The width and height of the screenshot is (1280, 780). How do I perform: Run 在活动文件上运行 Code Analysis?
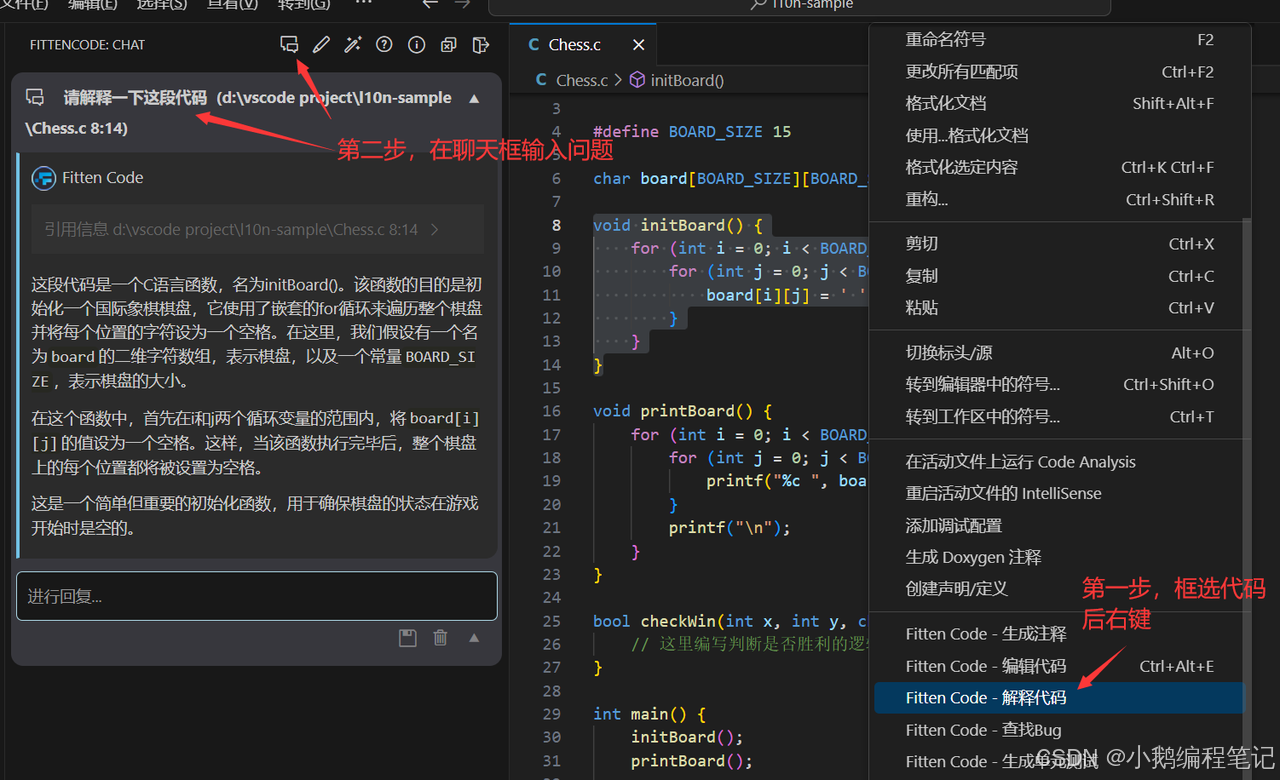1060,462
